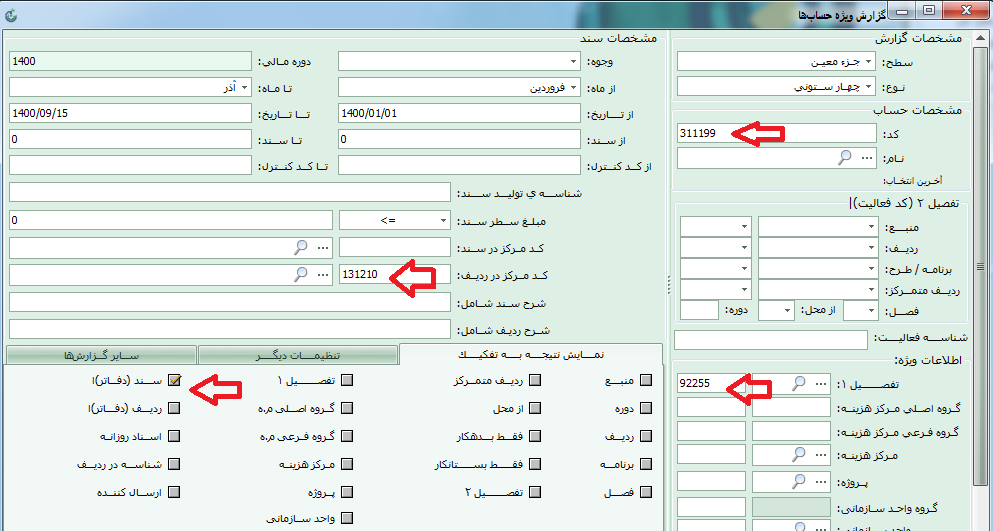The image size is (993, 531).
Task: Click the مبلغ سطر سند amount field
Action: (171, 220)
